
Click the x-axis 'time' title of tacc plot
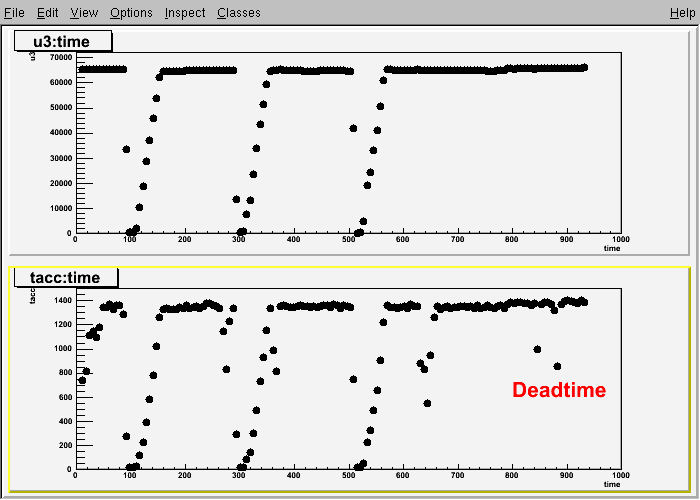tap(612, 484)
